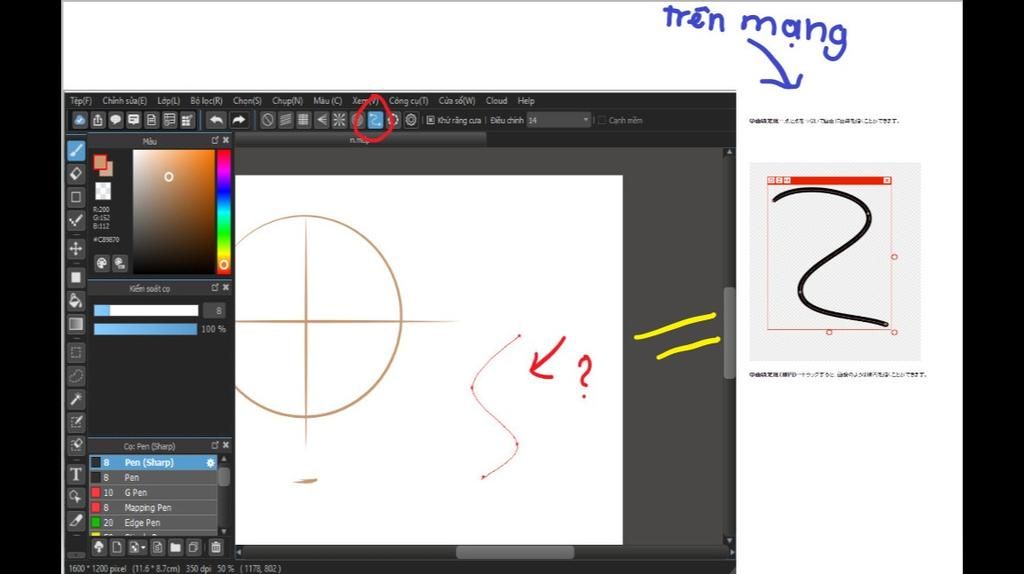
Task: Enable vanishing point snap
Action: 321,120
